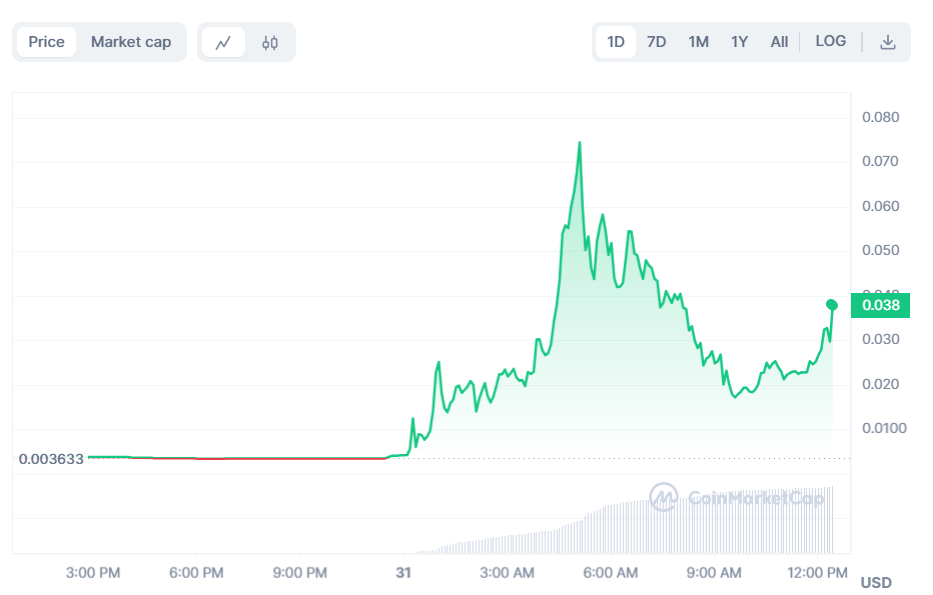Switch chart to 1Y range
Screen dimensions: 933x595
[739, 42]
